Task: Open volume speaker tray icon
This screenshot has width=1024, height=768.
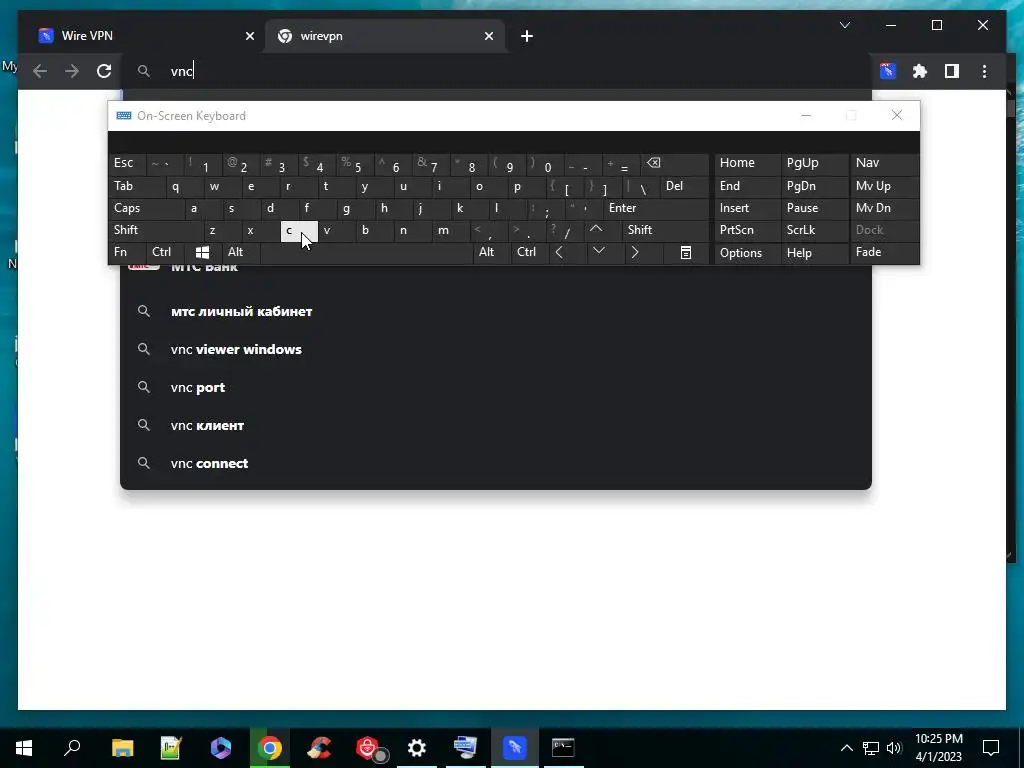Action: (x=894, y=748)
